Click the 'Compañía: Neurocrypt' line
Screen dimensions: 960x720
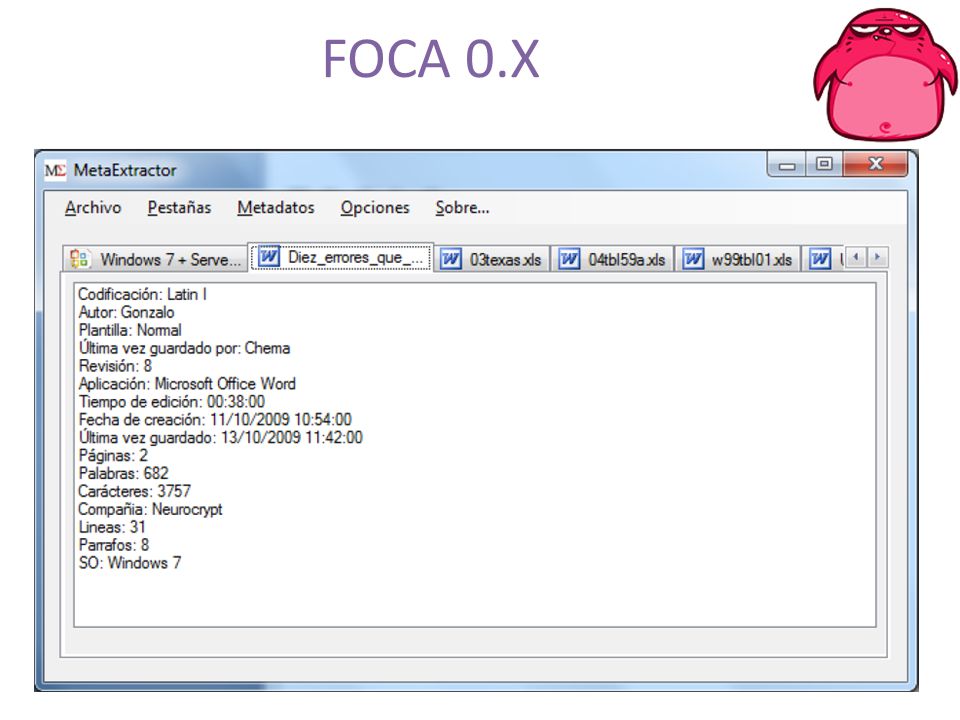pos(151,509)
